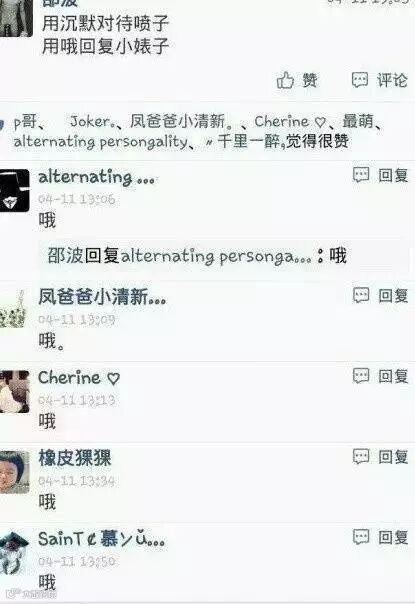Image resolution: width=415 pixels, height=604 pixels.
Task: Select 邵波's reply to alternating personga
Action: click(x=197, y=256)
